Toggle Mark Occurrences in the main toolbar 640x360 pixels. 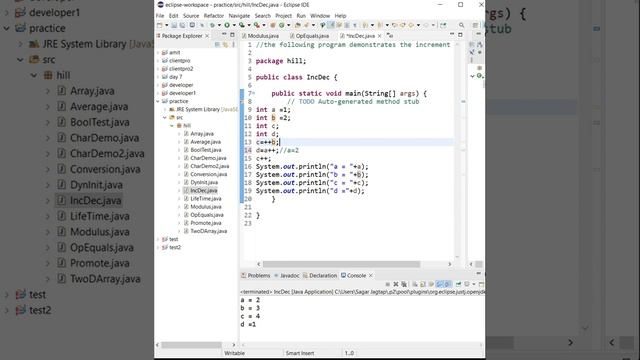click(x=331, y=25)
